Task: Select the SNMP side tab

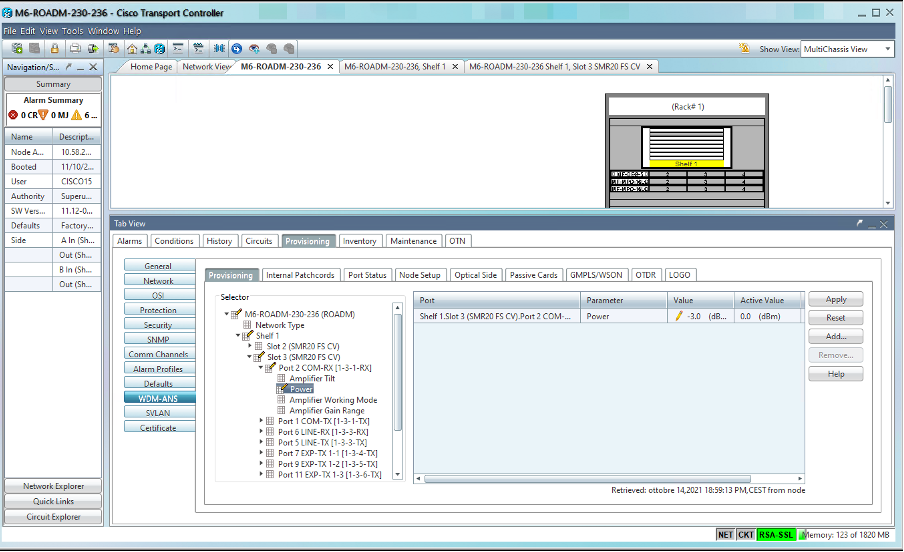Action: click(158, 340)
